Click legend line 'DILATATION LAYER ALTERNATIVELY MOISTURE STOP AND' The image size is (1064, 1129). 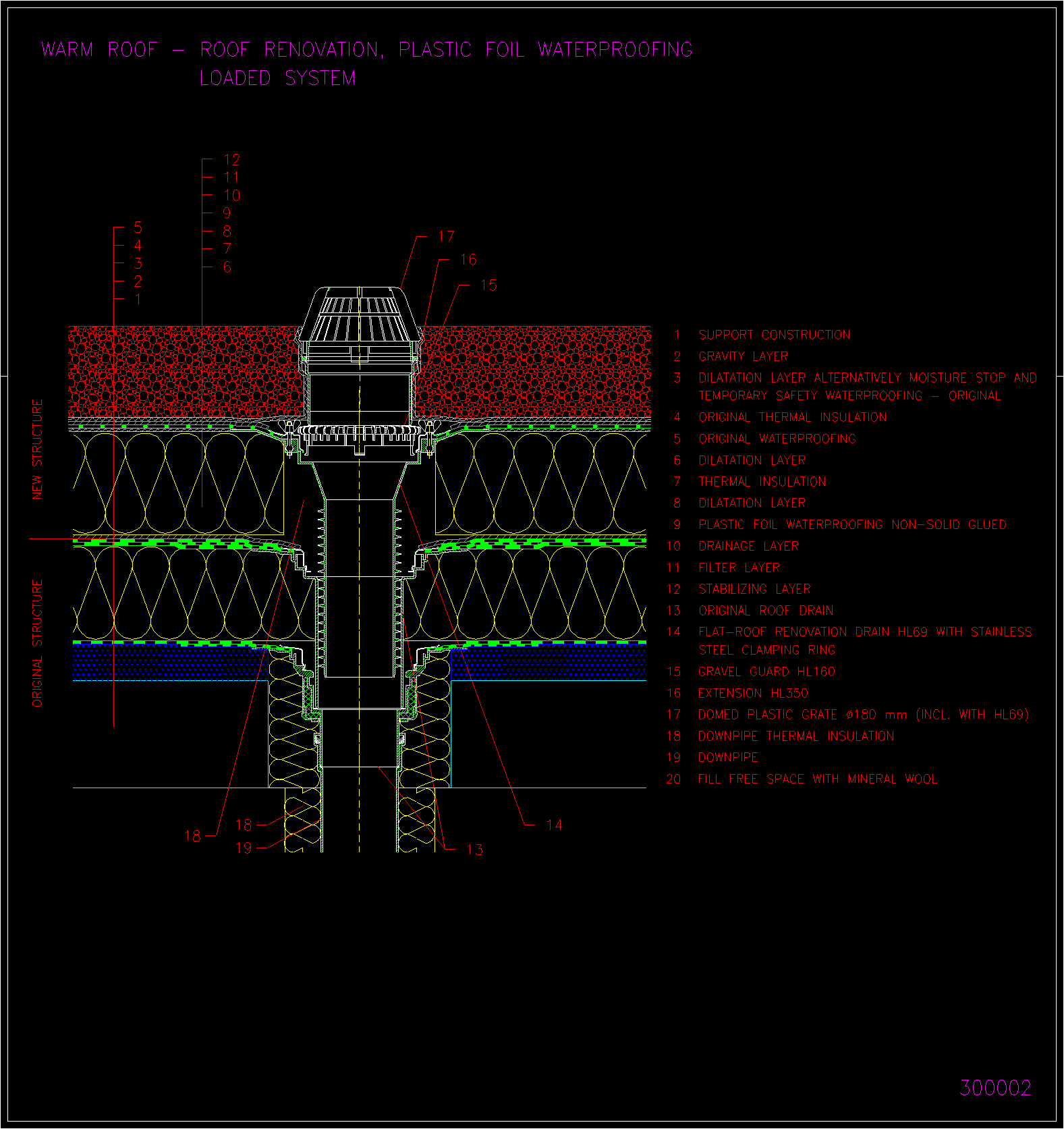click(x=868, y=378)
